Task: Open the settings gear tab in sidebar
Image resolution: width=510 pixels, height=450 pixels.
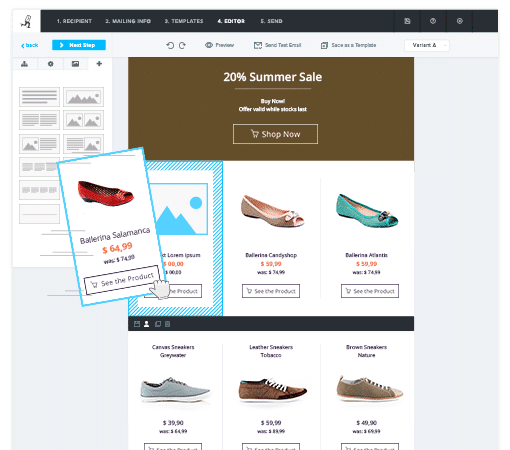Action: tap(50, 64)
